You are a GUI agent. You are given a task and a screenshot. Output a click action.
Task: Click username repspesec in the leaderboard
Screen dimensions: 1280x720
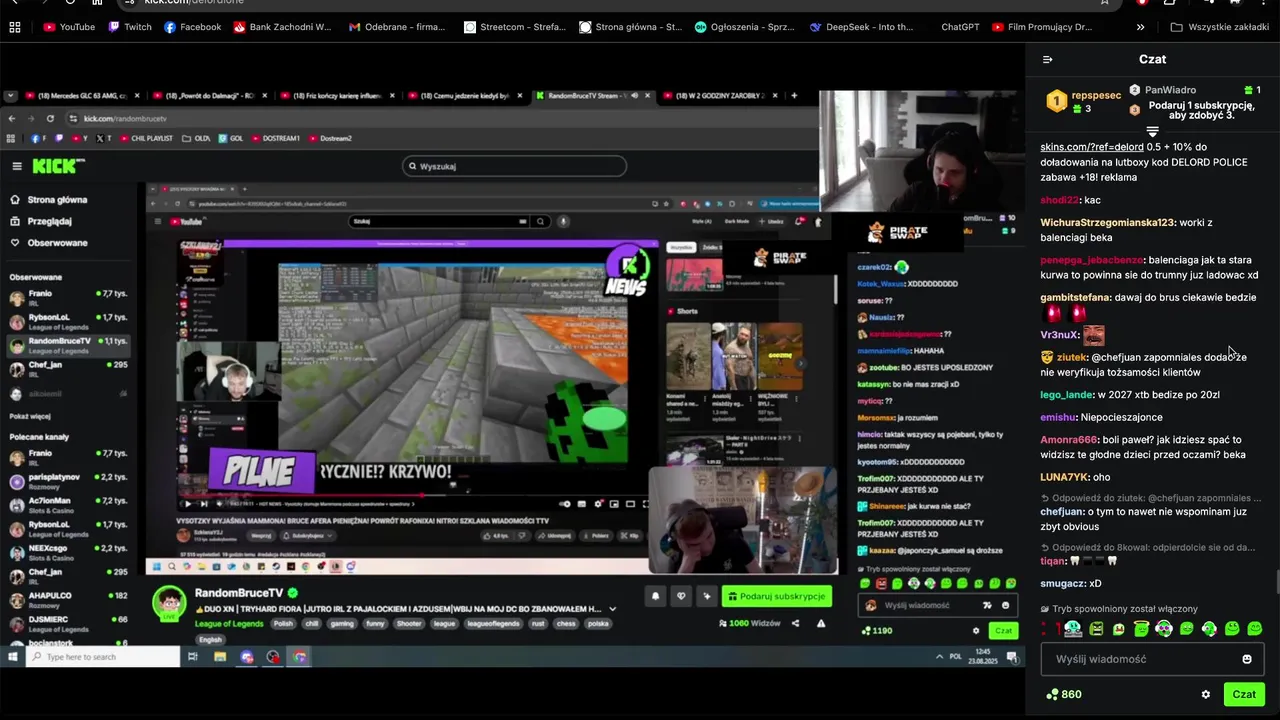click(1096, 95)
